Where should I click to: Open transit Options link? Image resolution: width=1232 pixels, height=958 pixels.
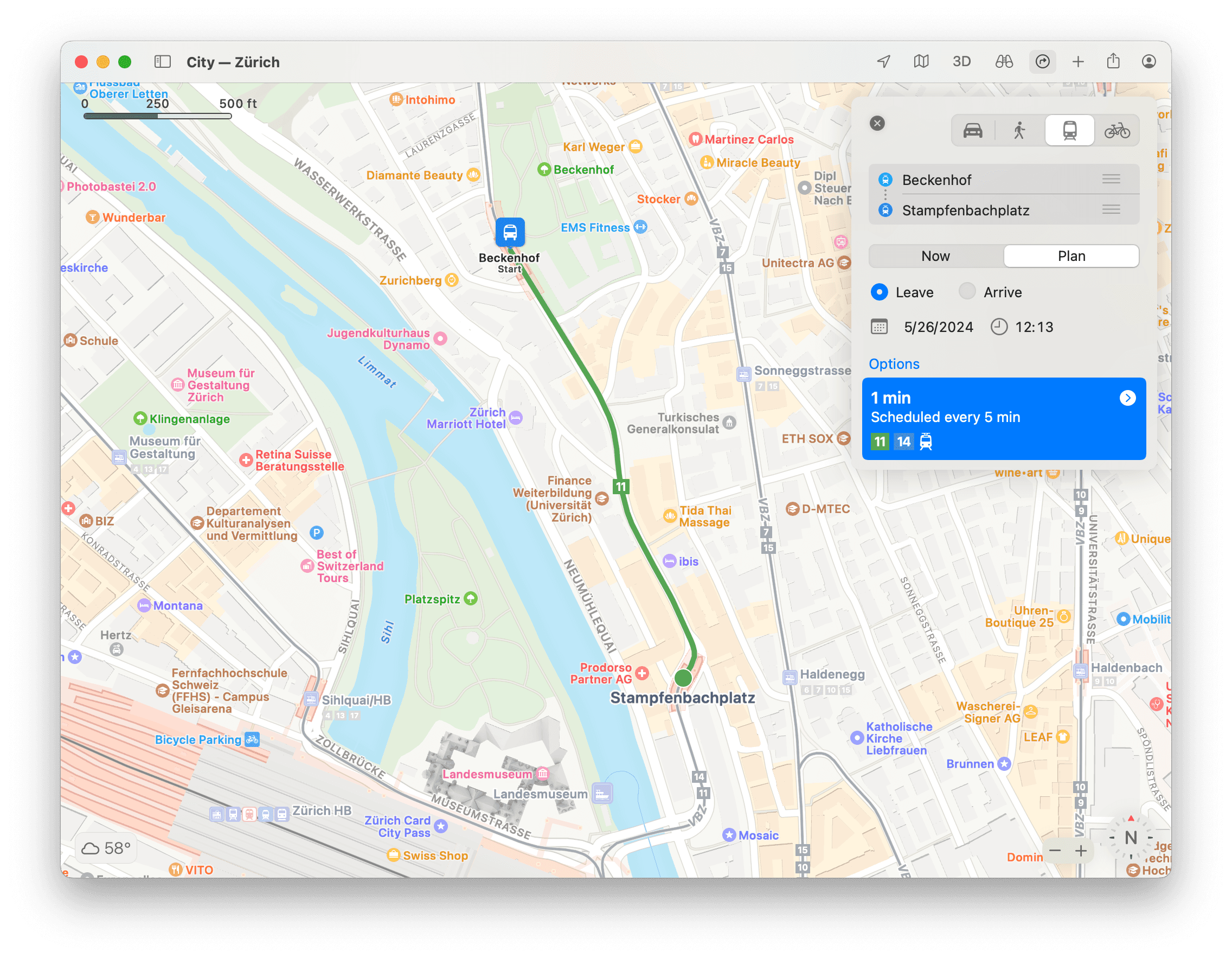click(x=894, y=364)
